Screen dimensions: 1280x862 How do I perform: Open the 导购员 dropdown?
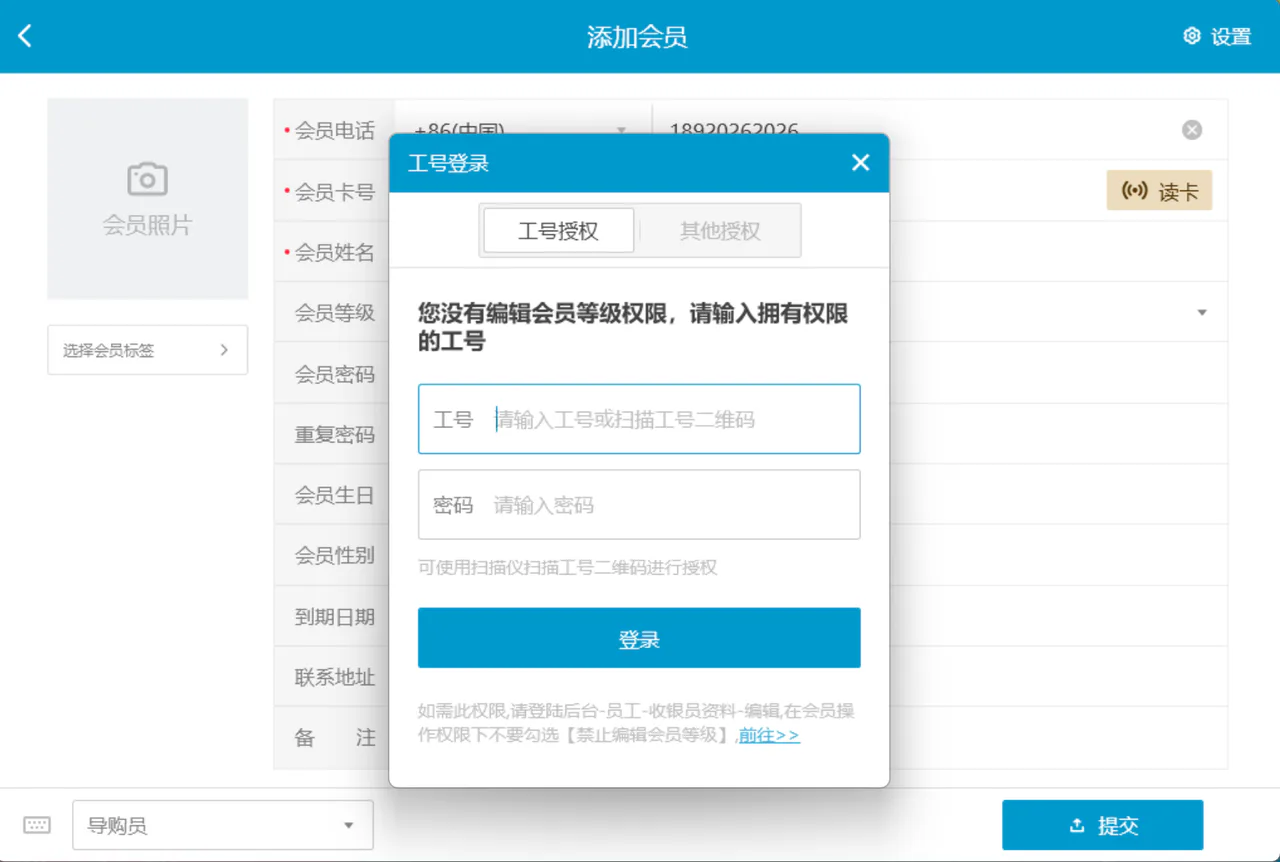click(223, 825)
